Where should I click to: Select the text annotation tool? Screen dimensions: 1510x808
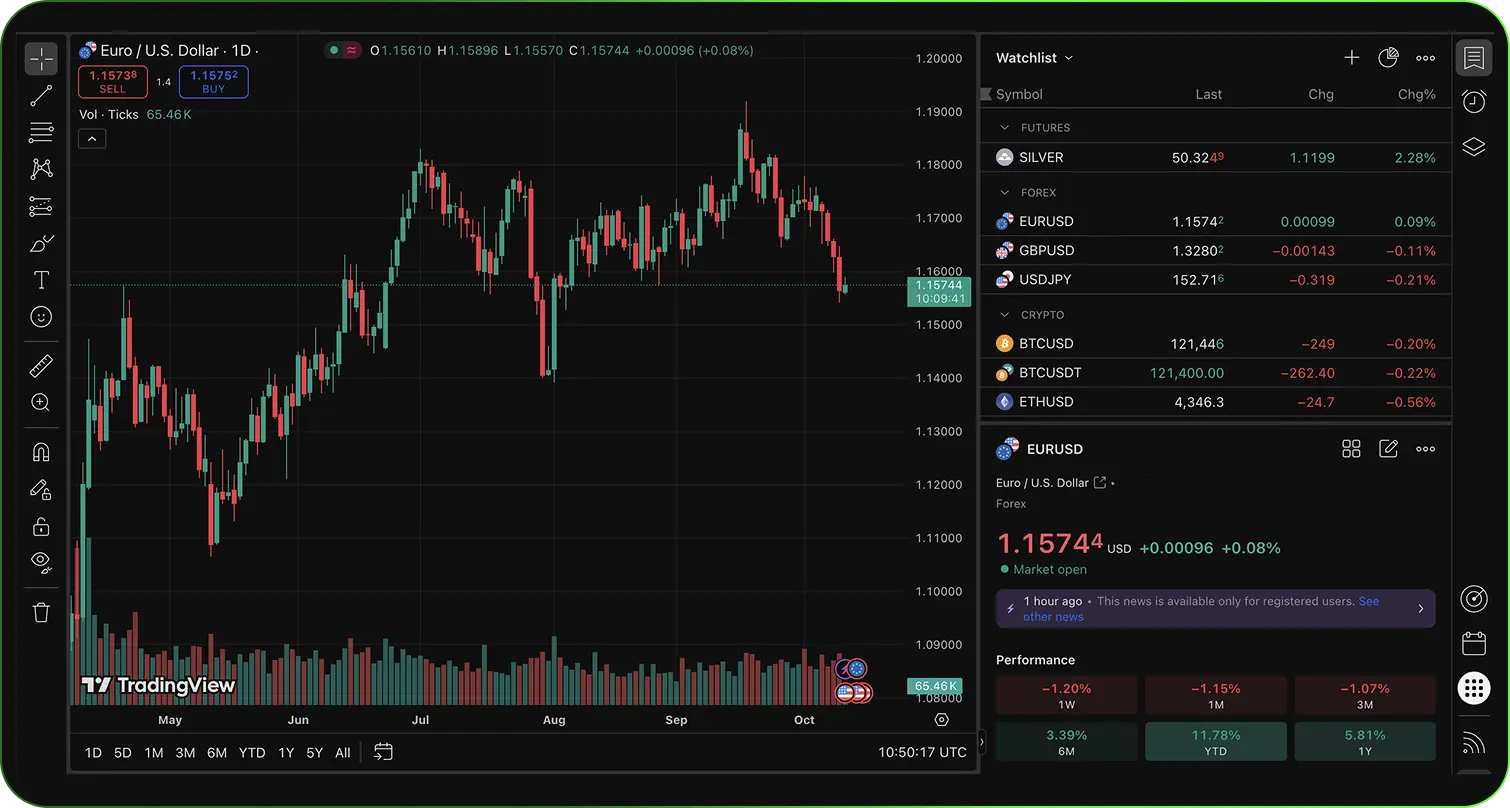[41, 279]
